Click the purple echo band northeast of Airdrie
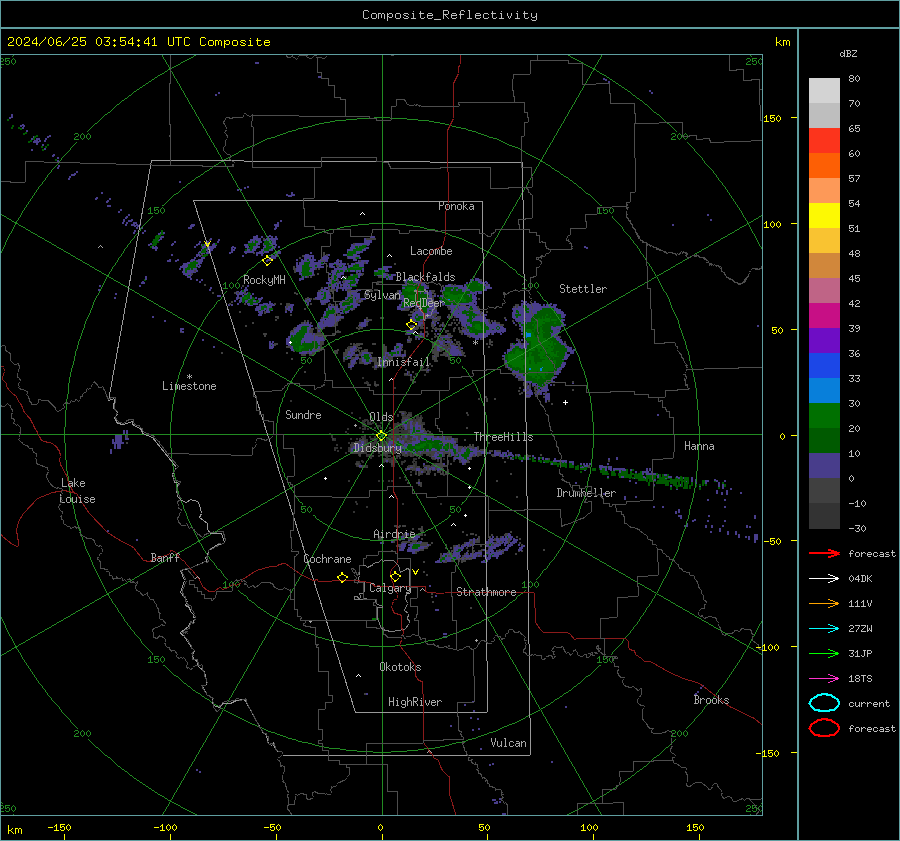The width and height of the screenshot is (900, 841). click(481, 547)
